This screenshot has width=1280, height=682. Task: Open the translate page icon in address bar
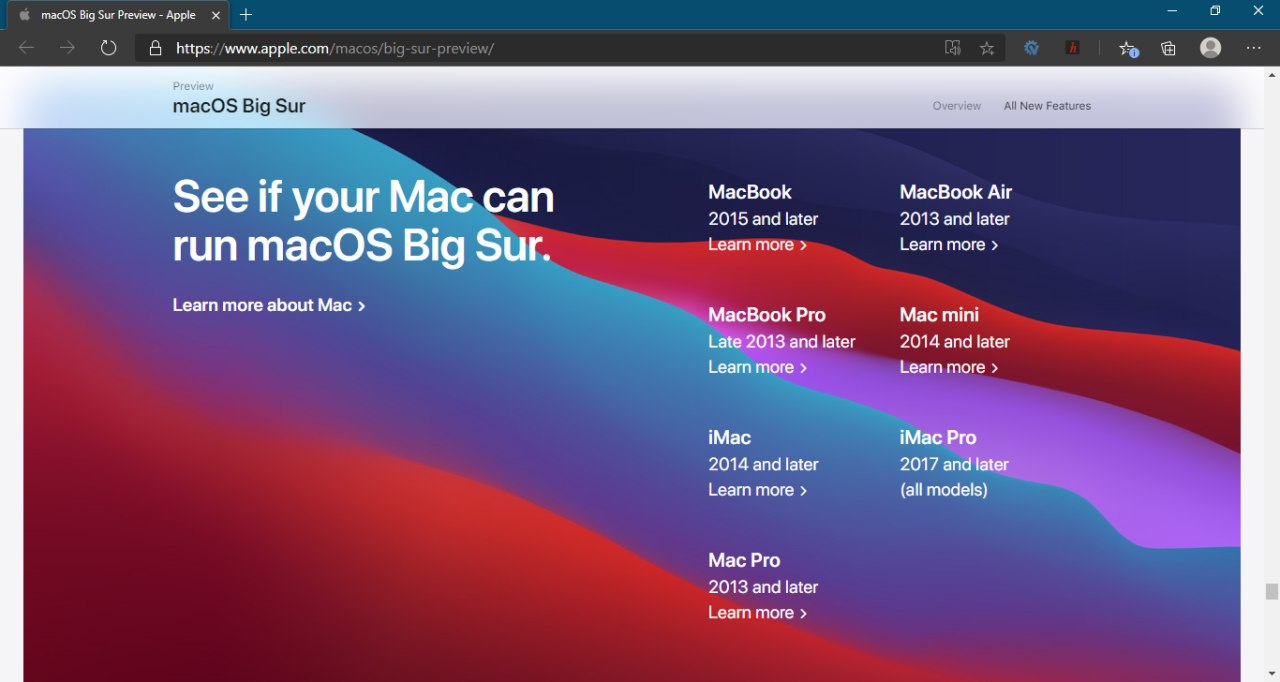tap(953, 48)
